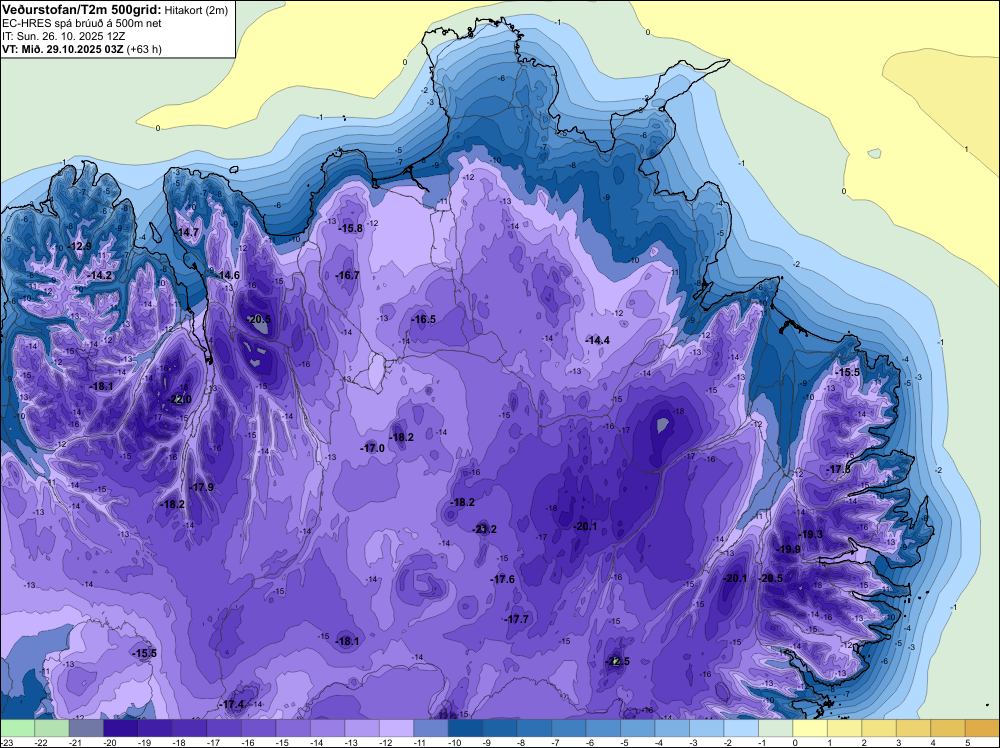Select the -21.2 temperature label
This screenshot has height=748, width=1000.
[x=485, y=529]
